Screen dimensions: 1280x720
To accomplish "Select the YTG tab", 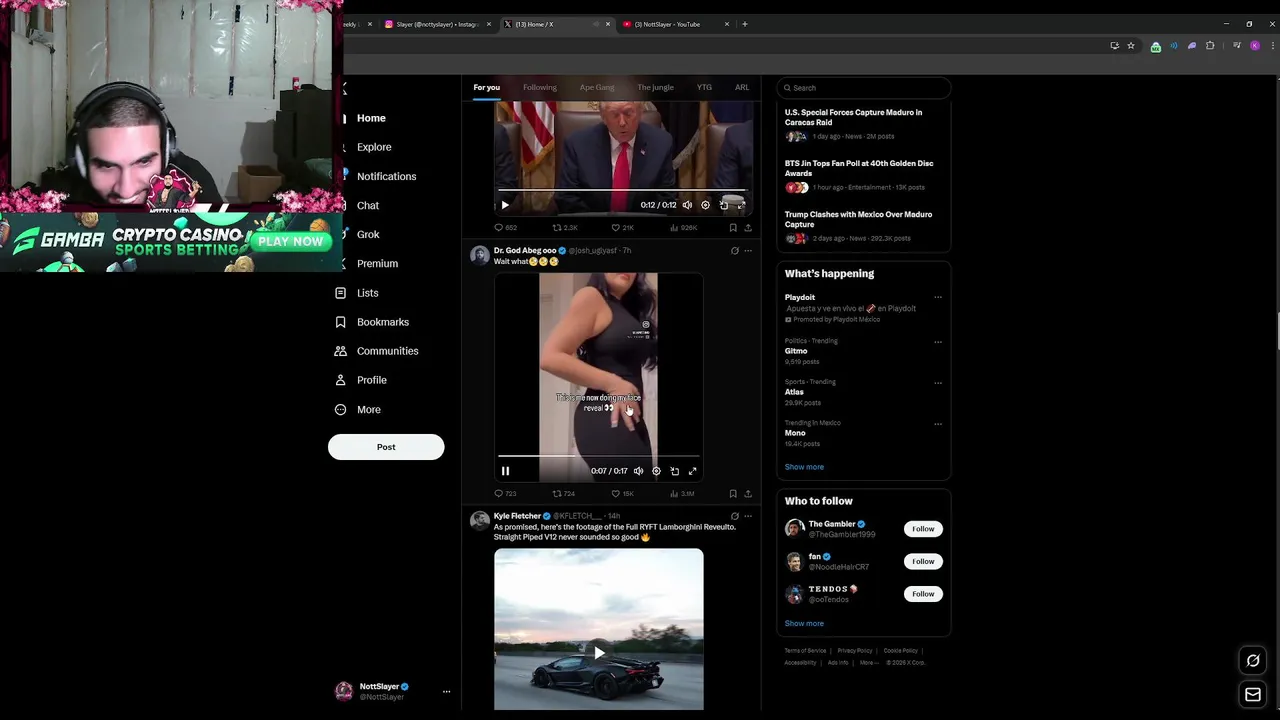I will click(704, 88).
